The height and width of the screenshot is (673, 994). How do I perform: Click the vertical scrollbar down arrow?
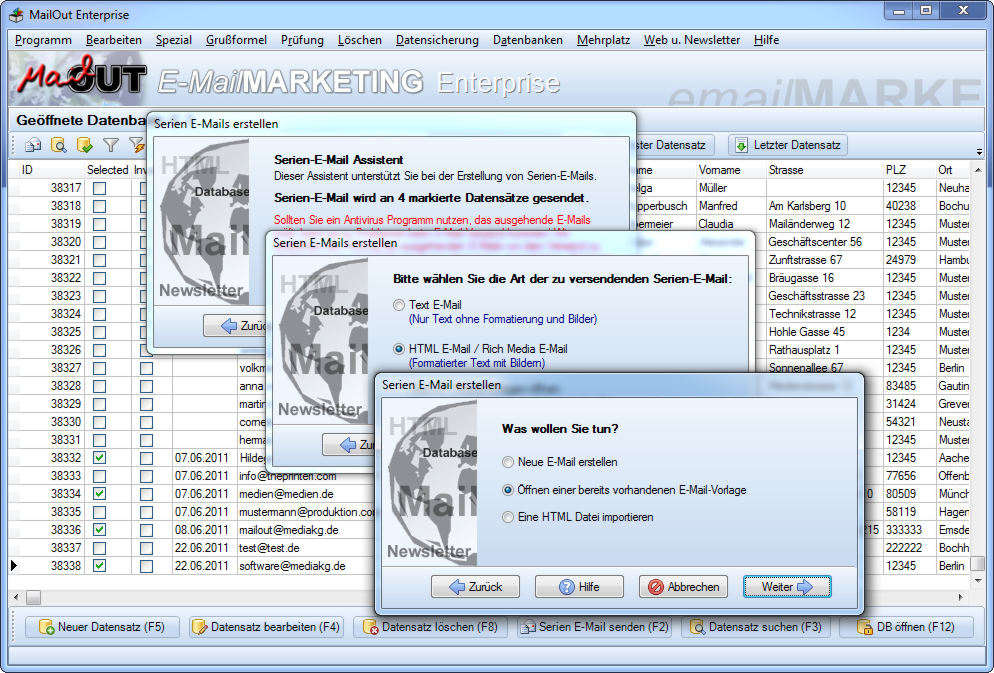pyautogui.click(x=978, y=580)
